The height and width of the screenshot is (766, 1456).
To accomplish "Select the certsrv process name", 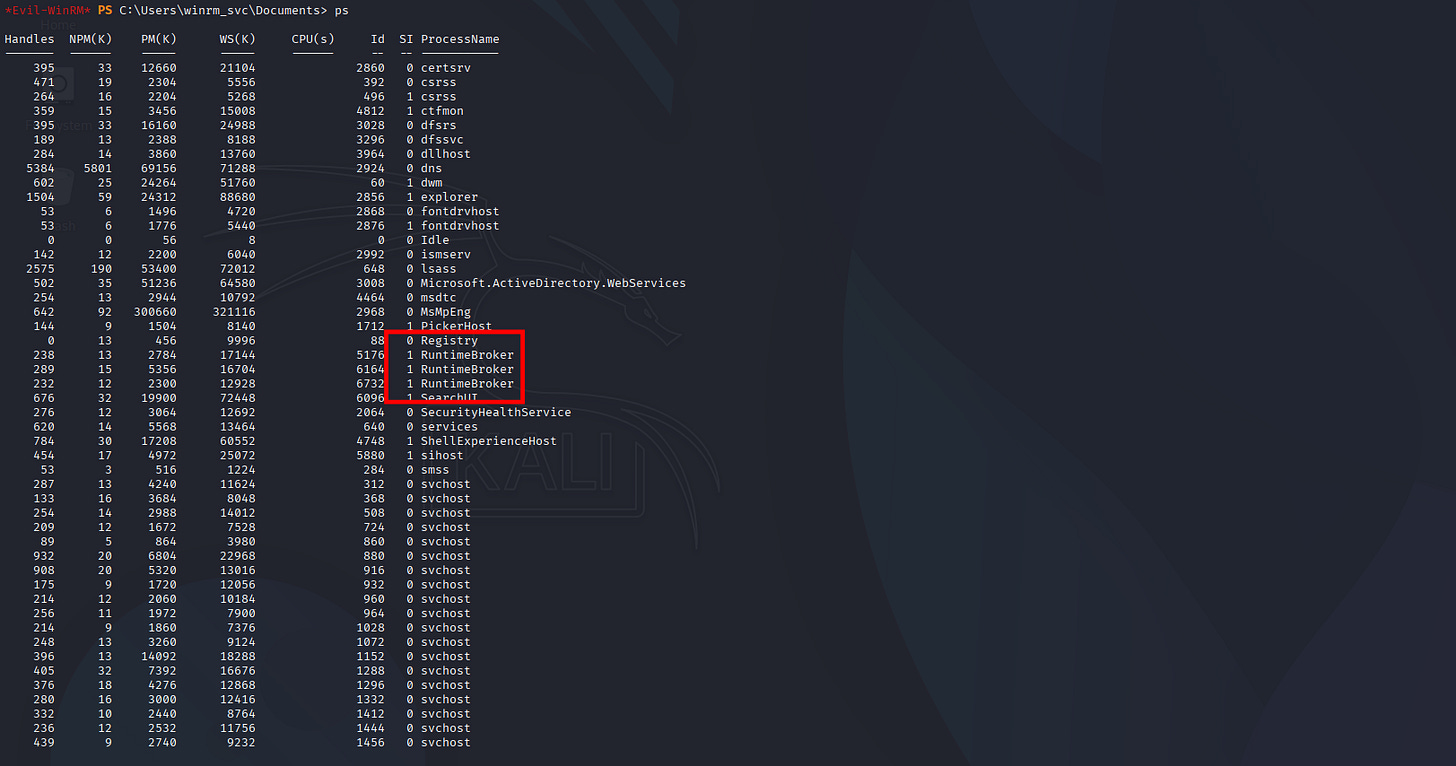I will coord(445,68).
